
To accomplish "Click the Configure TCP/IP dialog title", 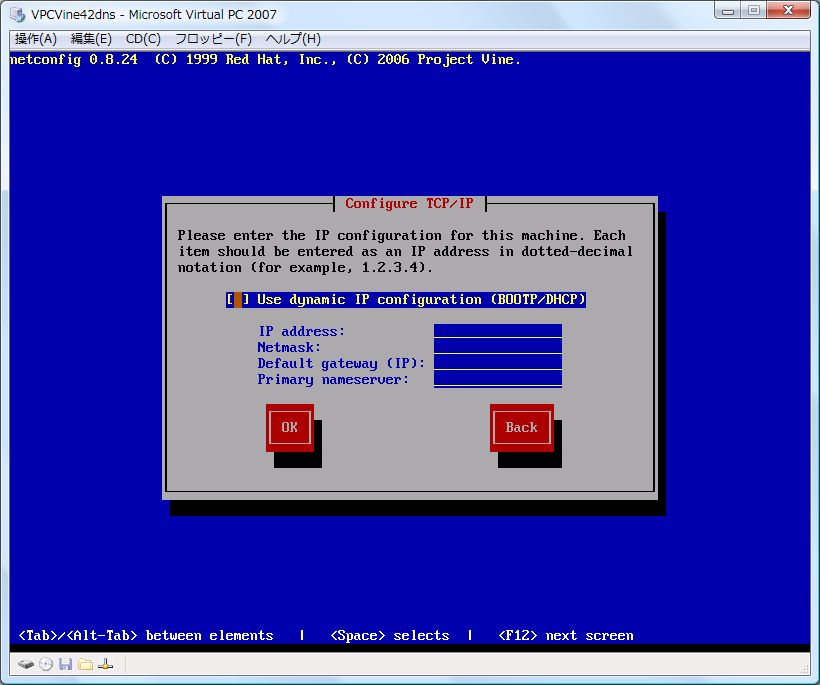I will 409,203.
